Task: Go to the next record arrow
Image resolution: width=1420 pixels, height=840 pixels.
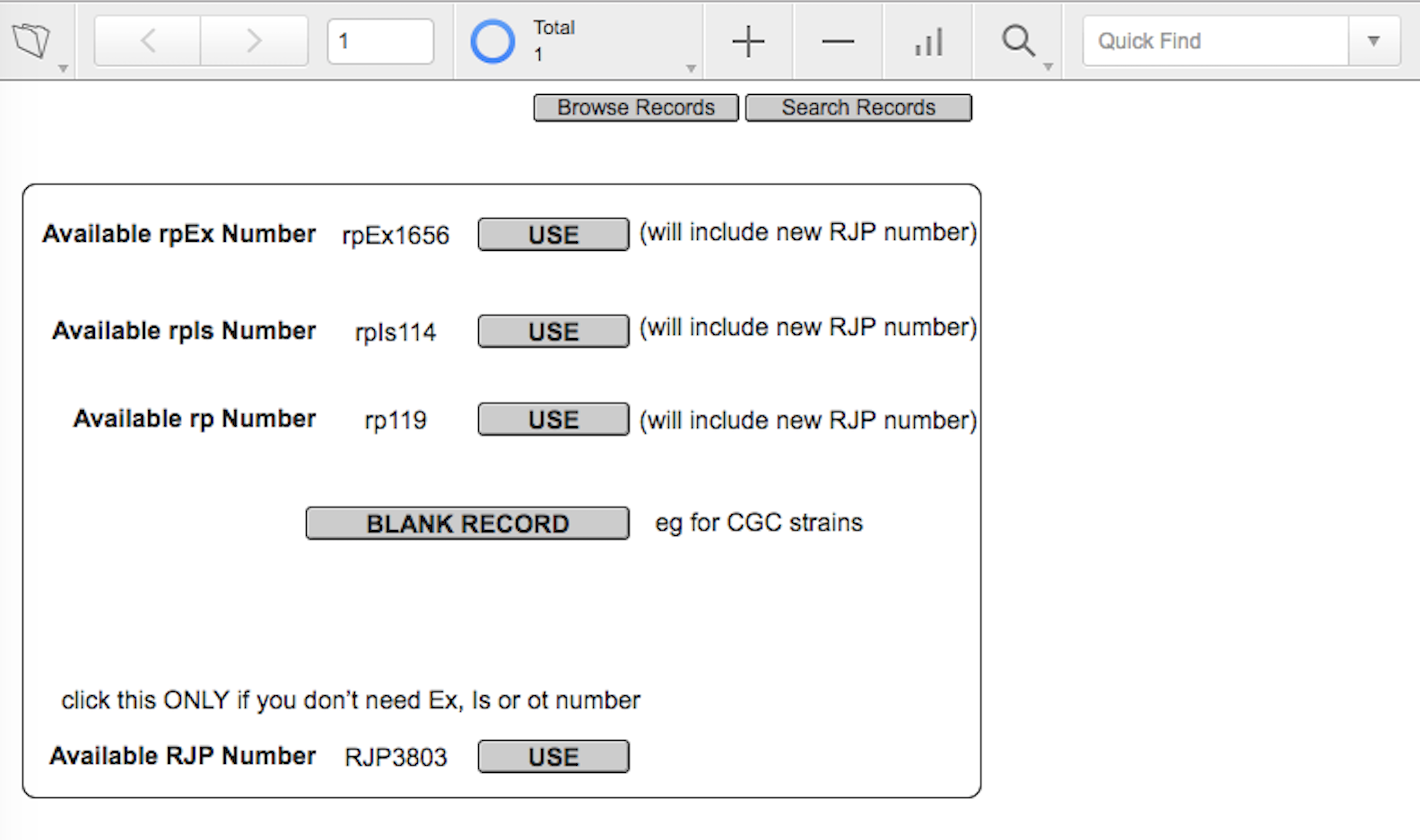Action: pos(254,41)
